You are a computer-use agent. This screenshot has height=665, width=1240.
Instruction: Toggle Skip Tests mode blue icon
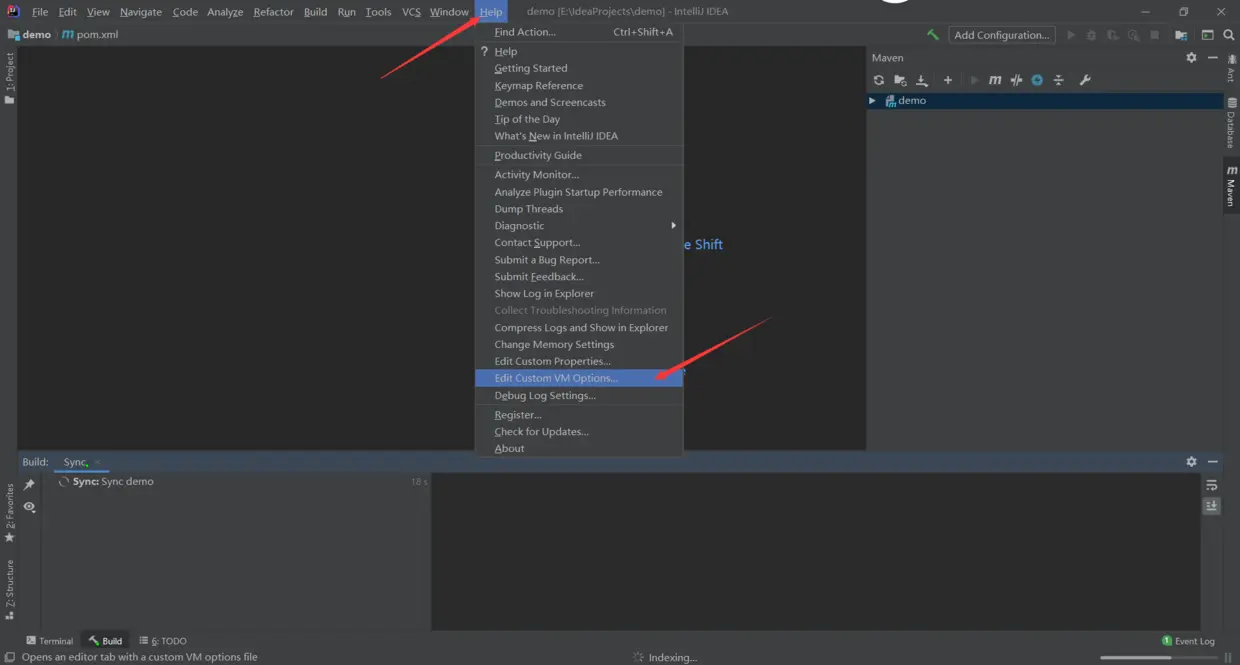(1037, 80)
